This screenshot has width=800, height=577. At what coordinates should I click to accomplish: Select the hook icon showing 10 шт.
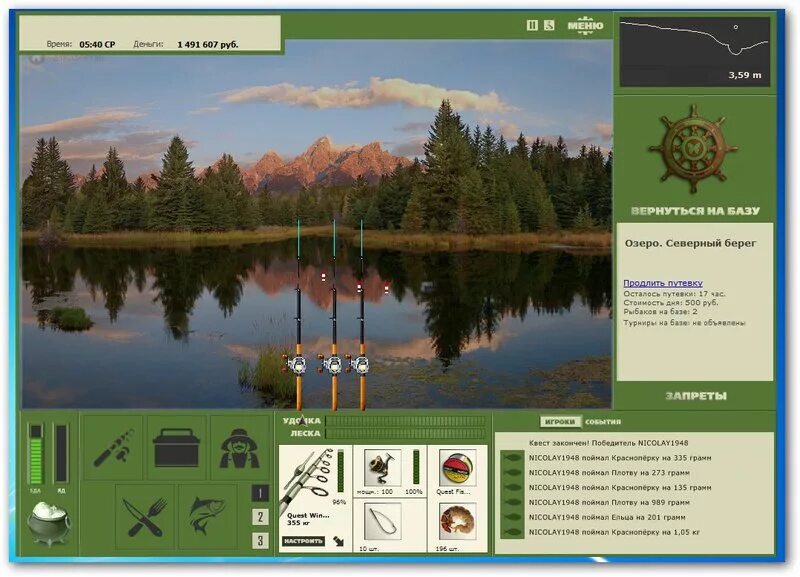[382, 522]
